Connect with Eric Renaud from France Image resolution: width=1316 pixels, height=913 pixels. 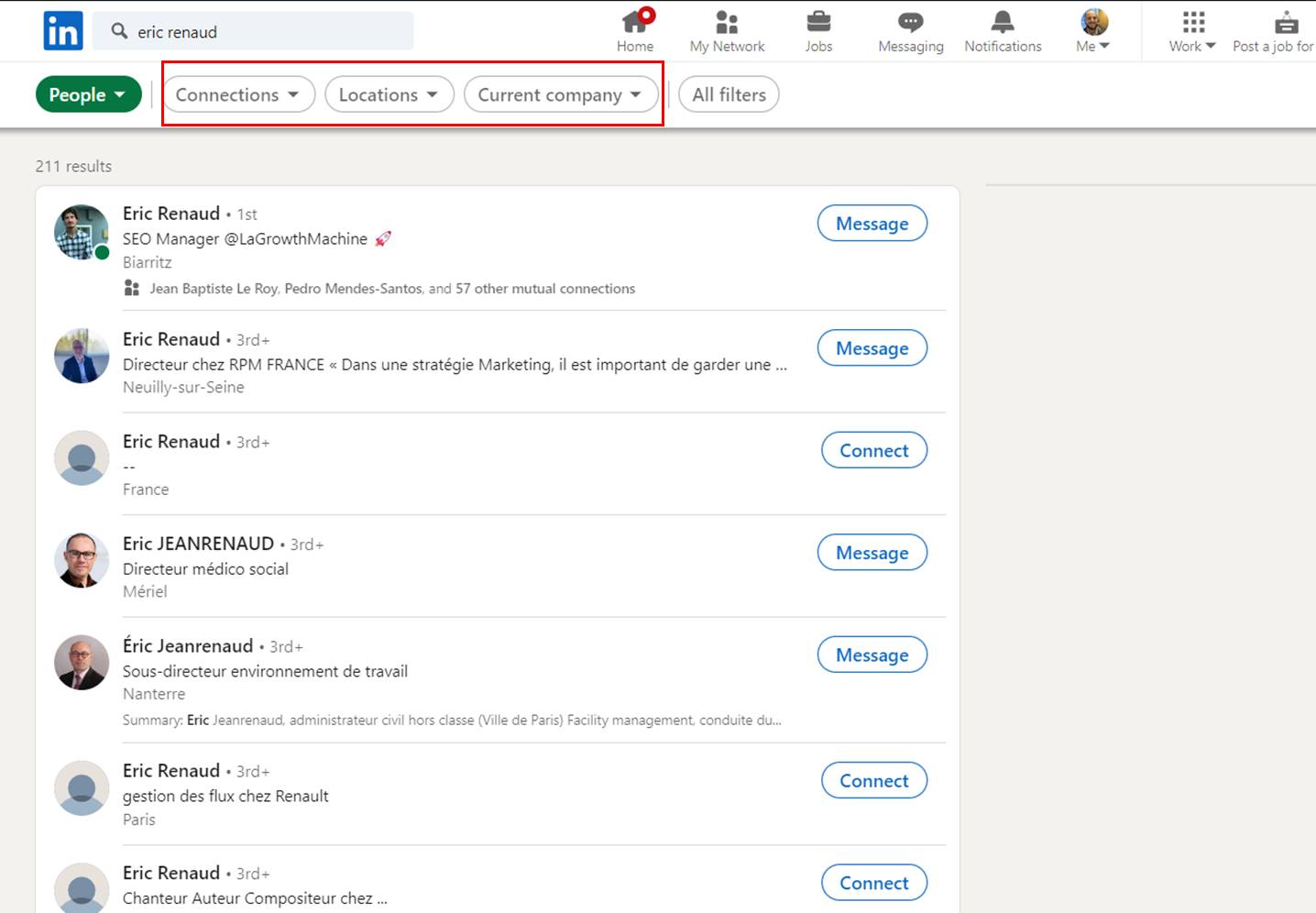(x=873, y=450)
